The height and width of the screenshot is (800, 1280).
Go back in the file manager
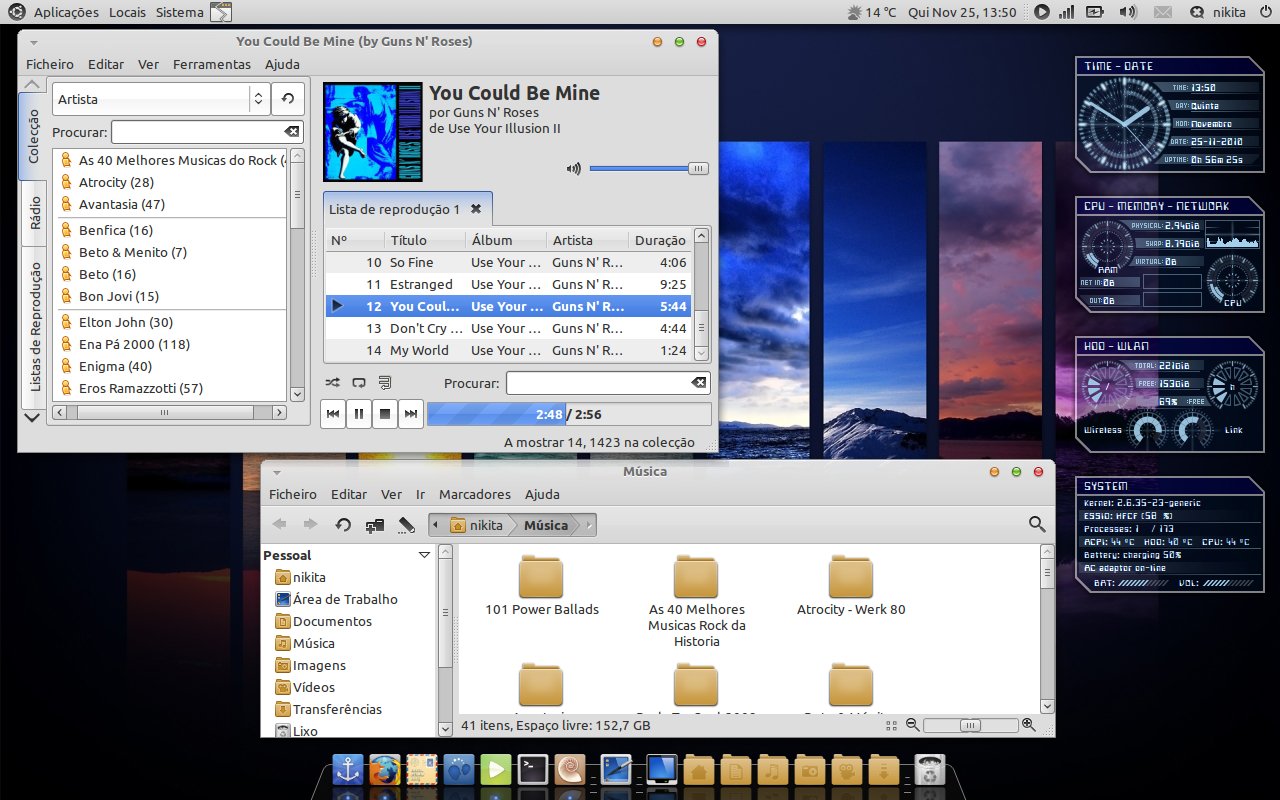point(279,524)
